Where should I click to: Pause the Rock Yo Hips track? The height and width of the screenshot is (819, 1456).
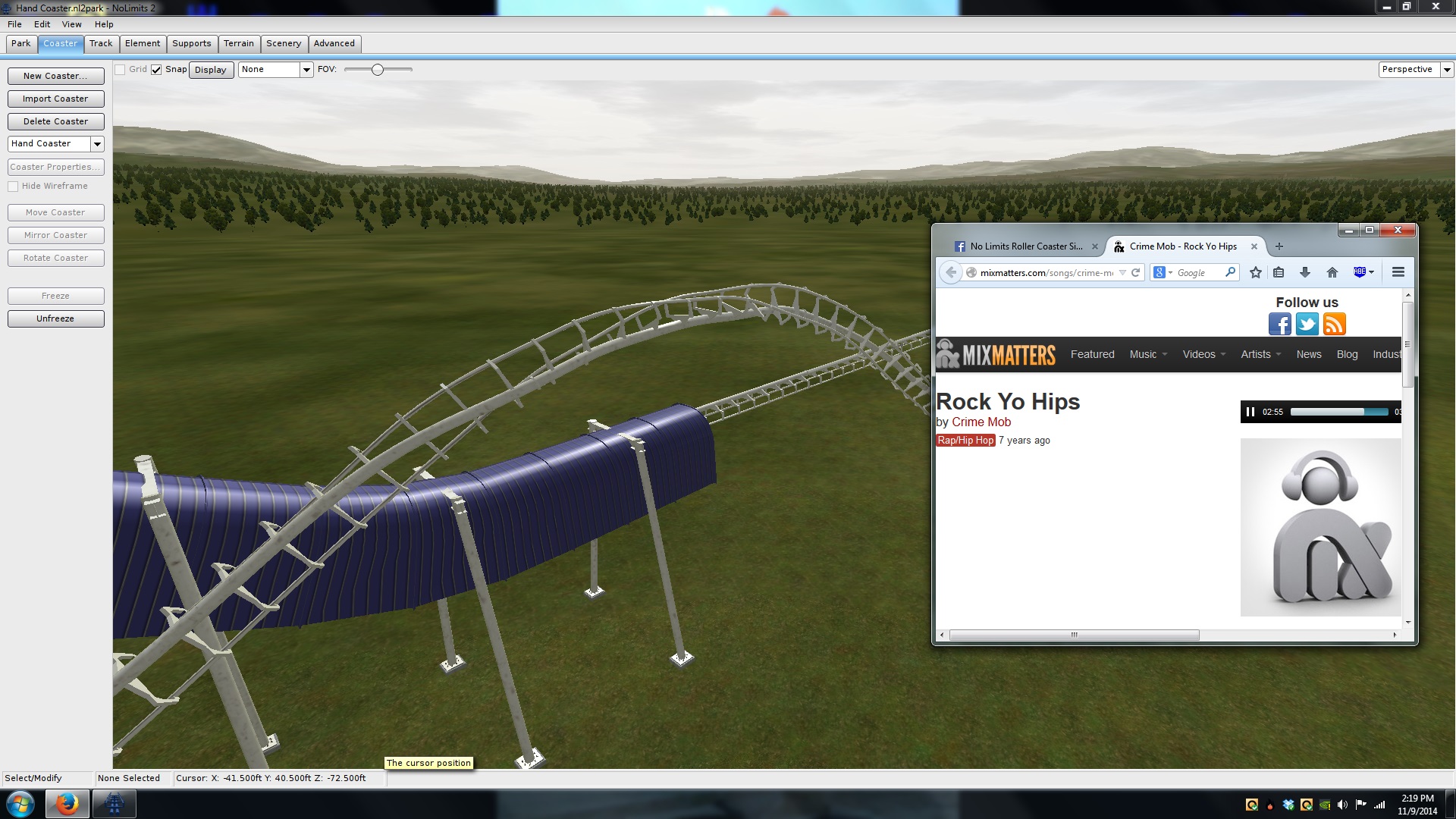pos(1250,412)
